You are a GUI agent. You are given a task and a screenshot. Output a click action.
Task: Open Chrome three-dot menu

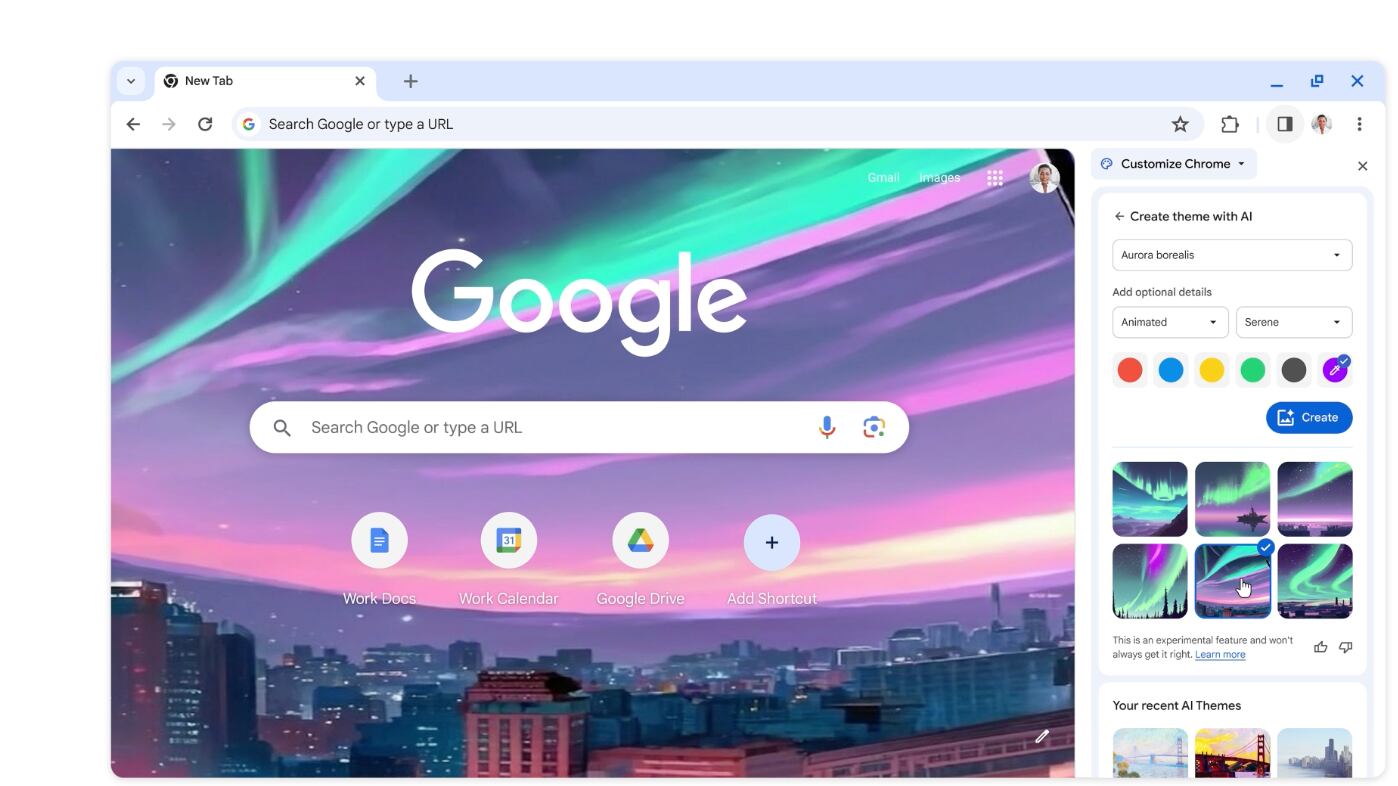coord(1359,124)
